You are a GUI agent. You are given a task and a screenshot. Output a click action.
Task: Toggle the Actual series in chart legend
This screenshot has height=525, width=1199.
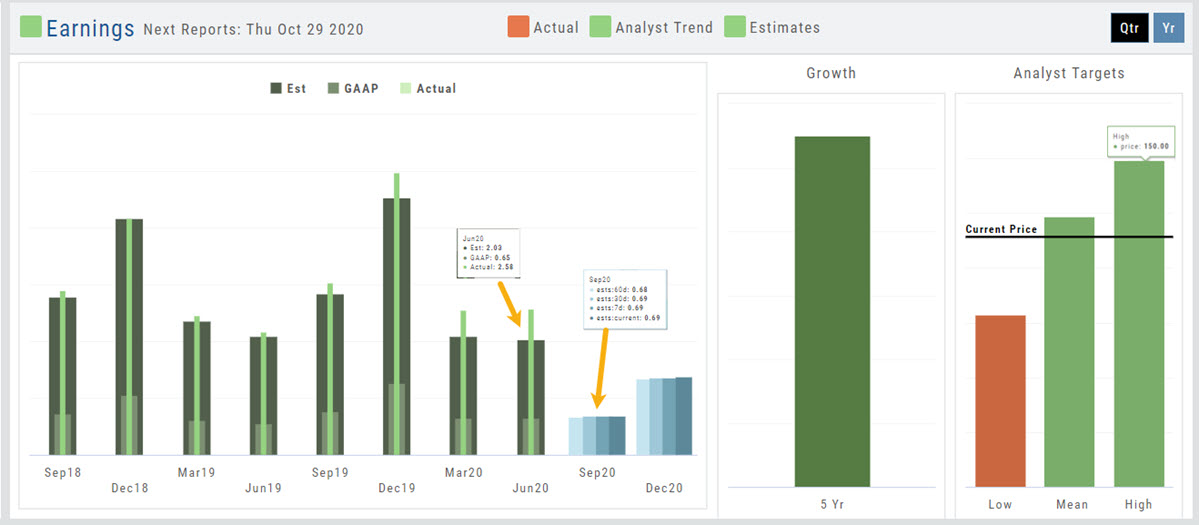[x=427, y=89]
